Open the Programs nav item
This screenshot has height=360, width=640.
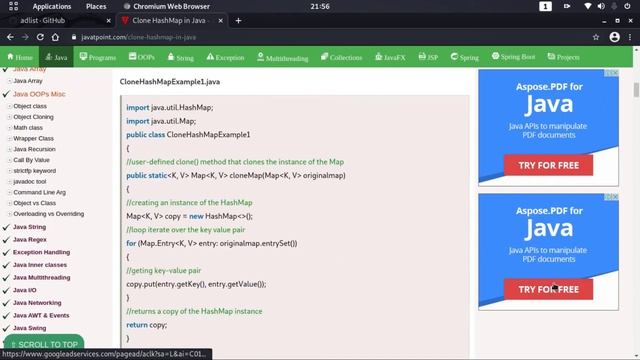(x=98, y=57)
